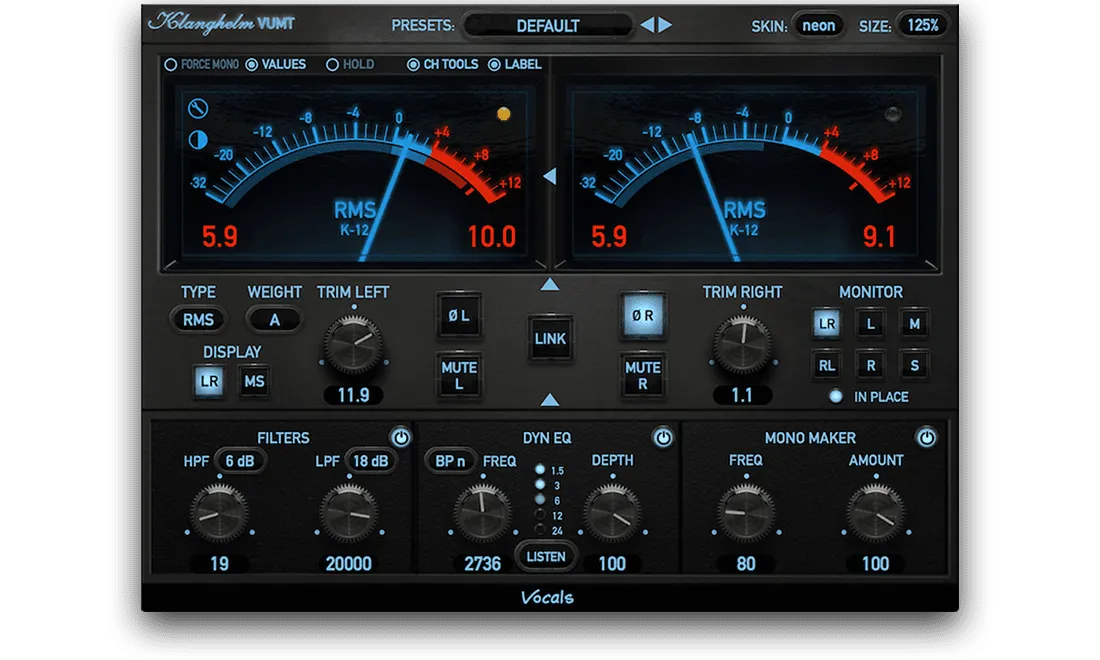Select LR display mode

point(209,382)
